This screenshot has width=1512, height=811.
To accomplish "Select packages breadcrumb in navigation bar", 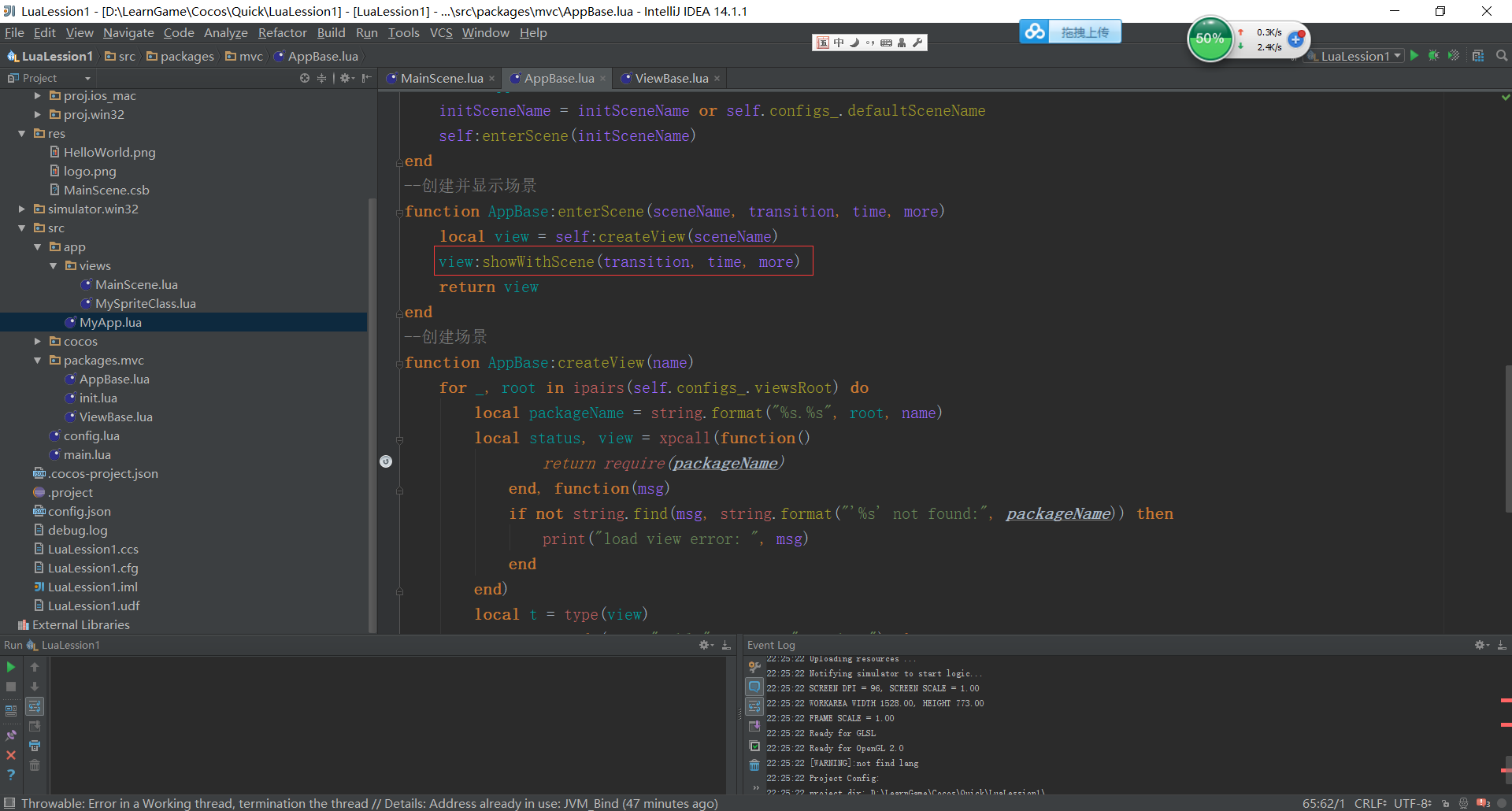I will (x=180, y=56).
